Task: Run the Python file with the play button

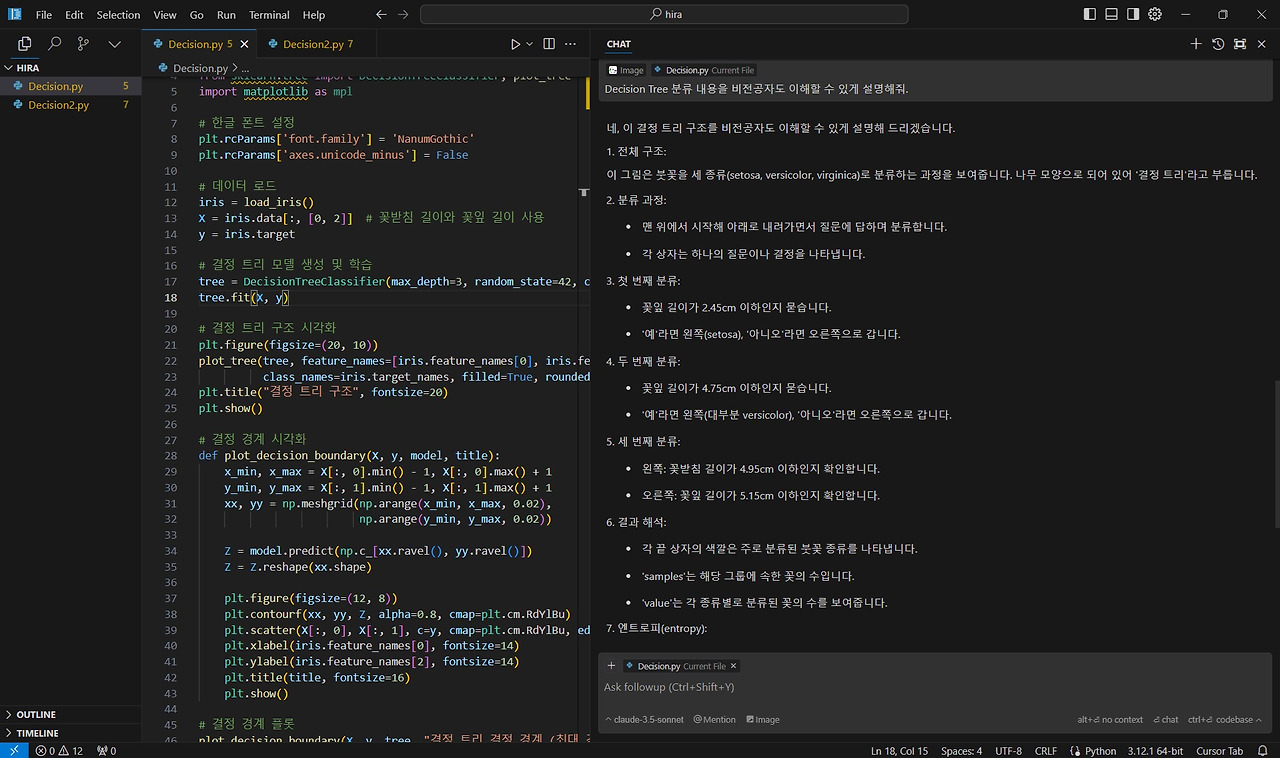Action: [x=515, y=44]
